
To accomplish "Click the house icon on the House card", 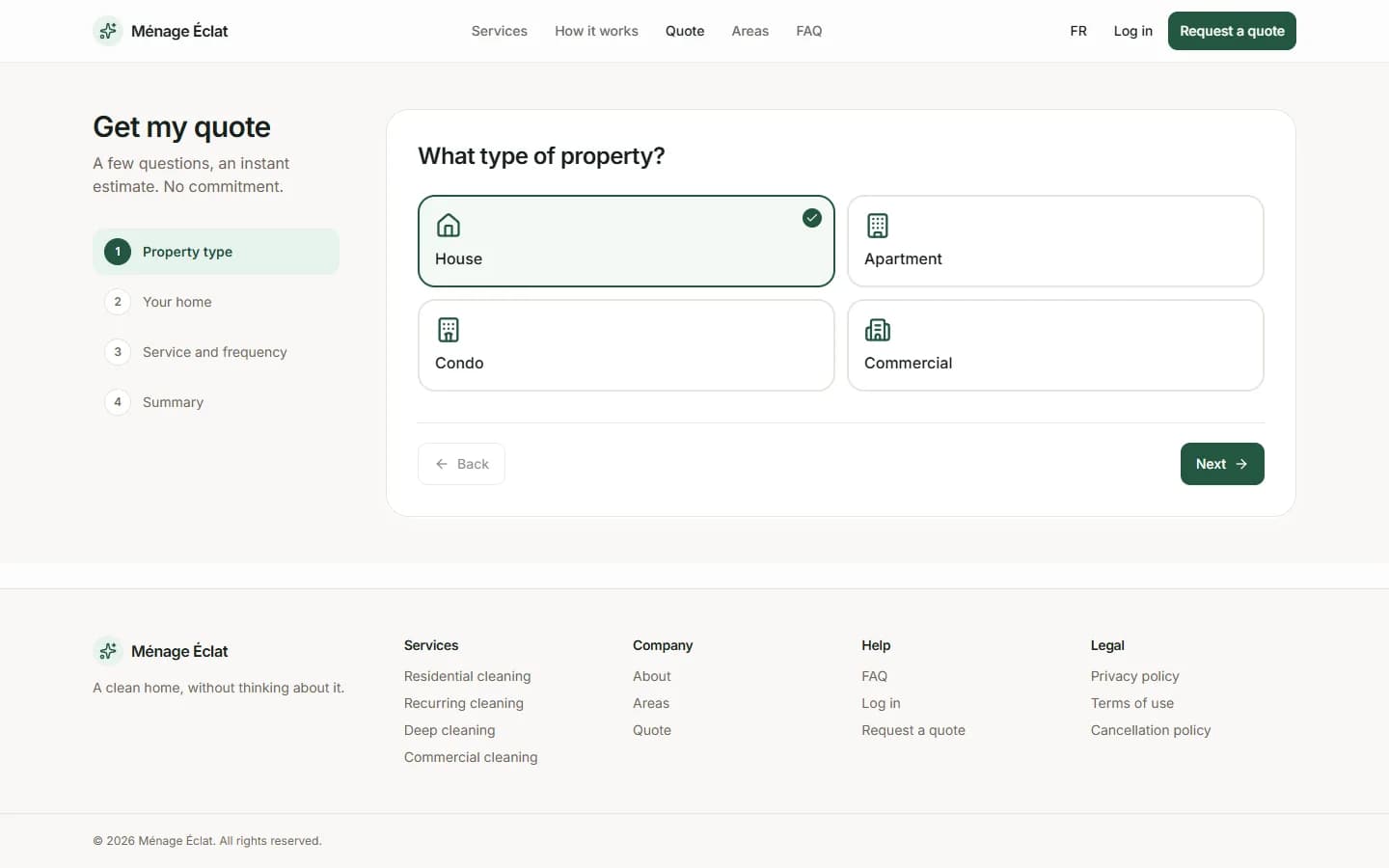I will (x=449, y=226).
